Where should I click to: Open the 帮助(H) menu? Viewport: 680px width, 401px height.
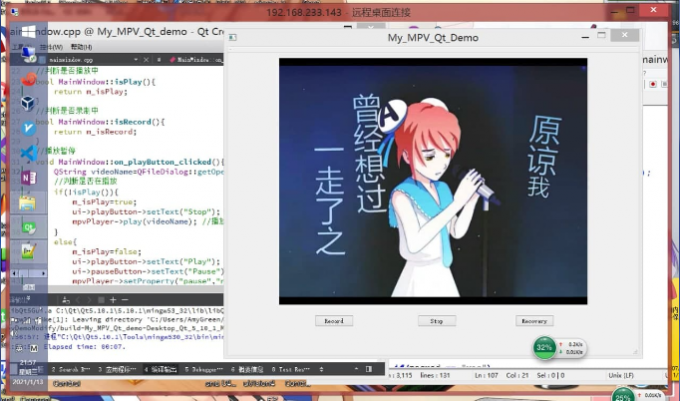pos(82,47)
